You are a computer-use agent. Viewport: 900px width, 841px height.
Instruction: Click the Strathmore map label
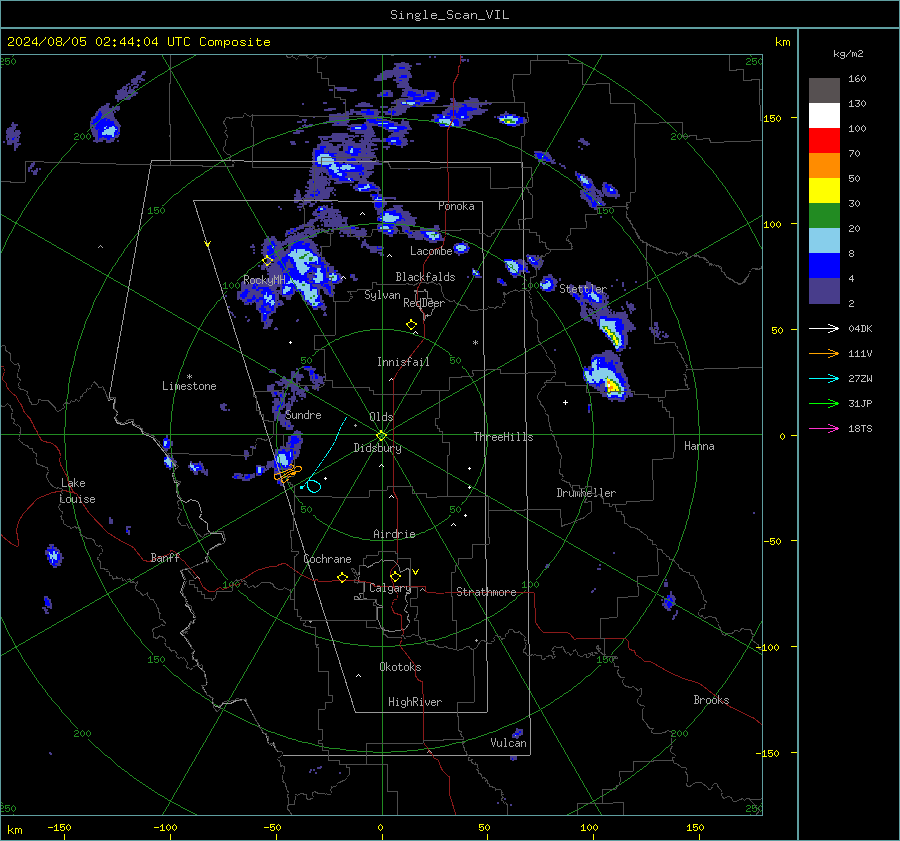point(486,592)
